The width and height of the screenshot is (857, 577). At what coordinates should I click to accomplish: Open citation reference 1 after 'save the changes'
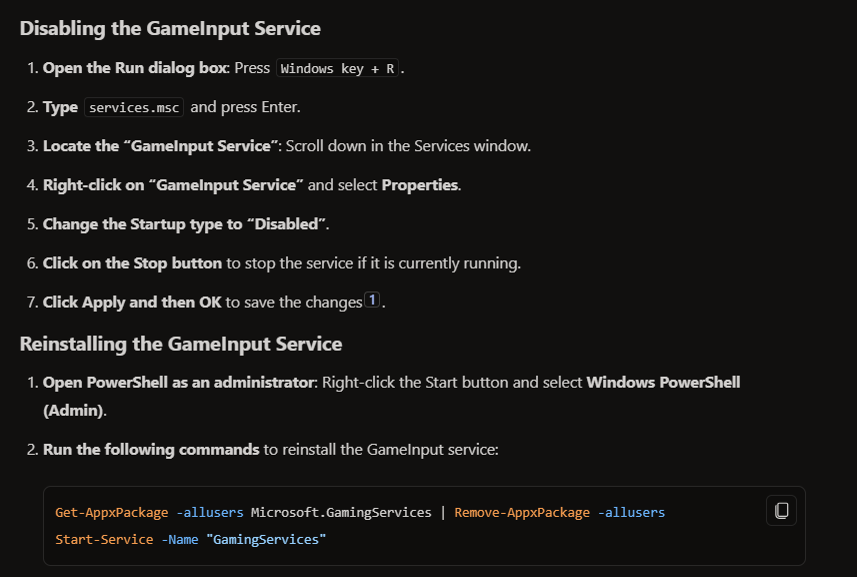tap(372, 300)
